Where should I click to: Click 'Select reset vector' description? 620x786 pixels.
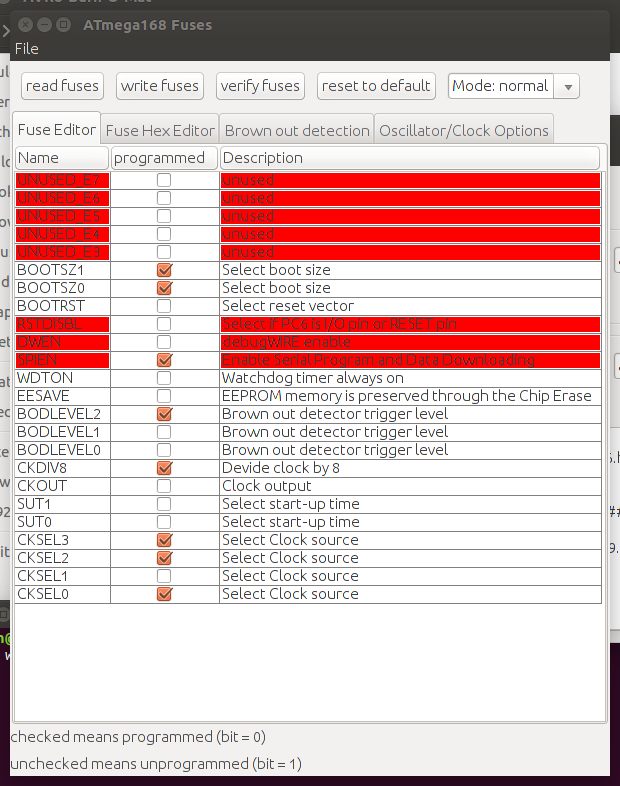288,306
